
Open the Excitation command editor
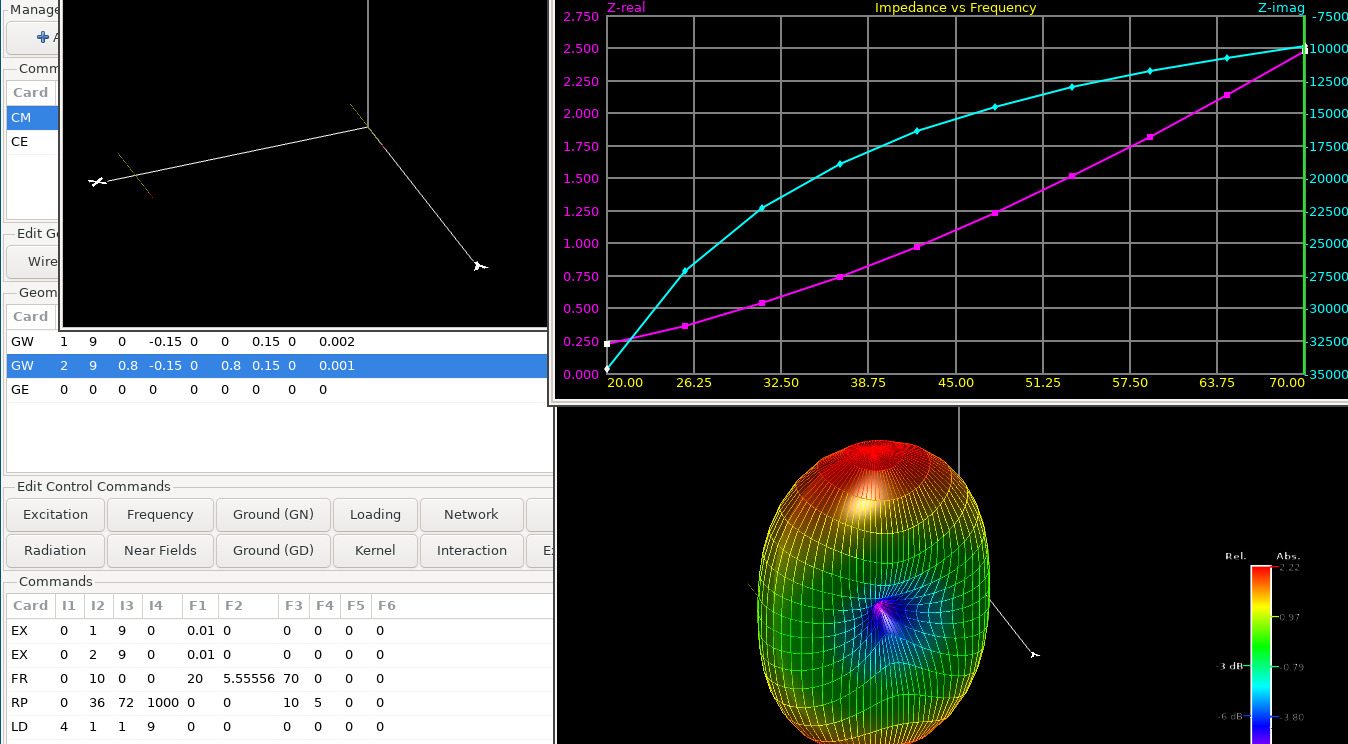[x=56, y=515]
